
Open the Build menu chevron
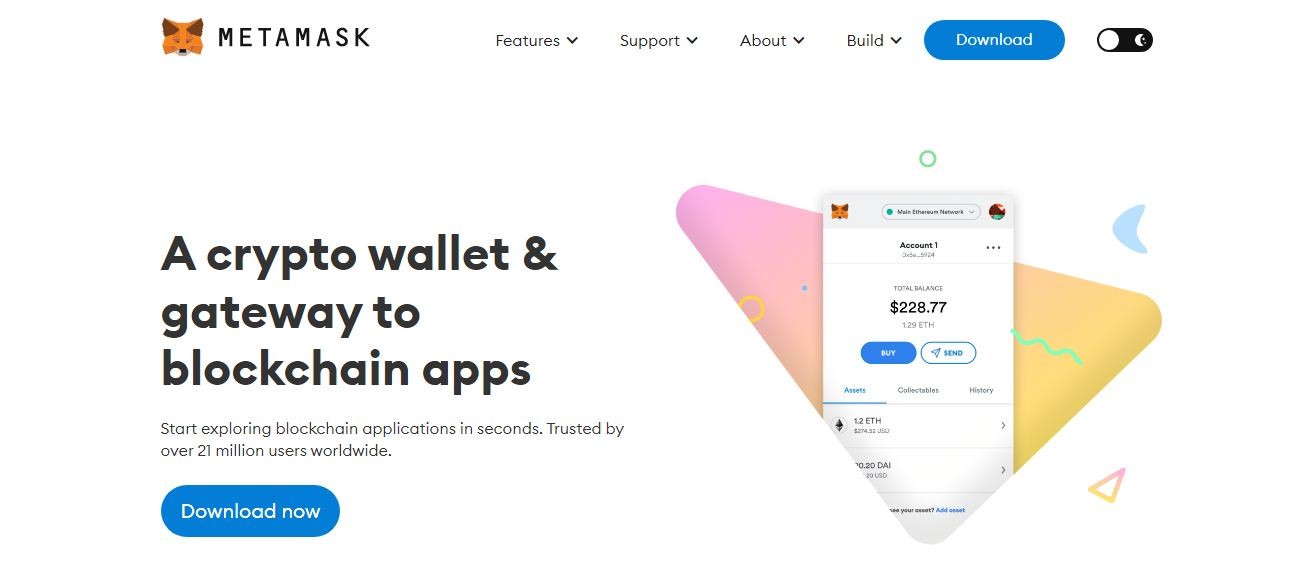896,41
